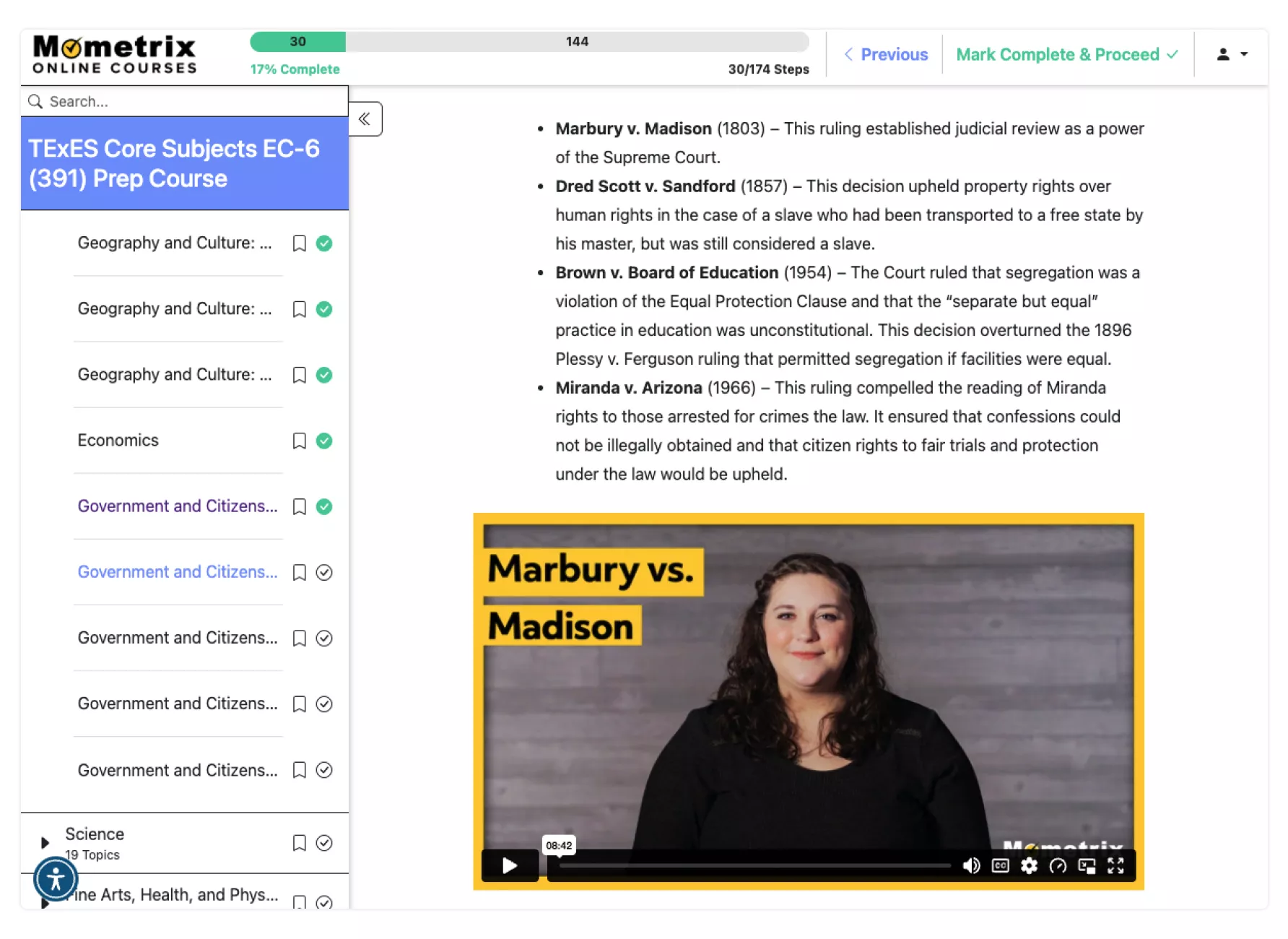
Task: Click the bold "Marbury v. Madison" text
Action: [633, 129]
